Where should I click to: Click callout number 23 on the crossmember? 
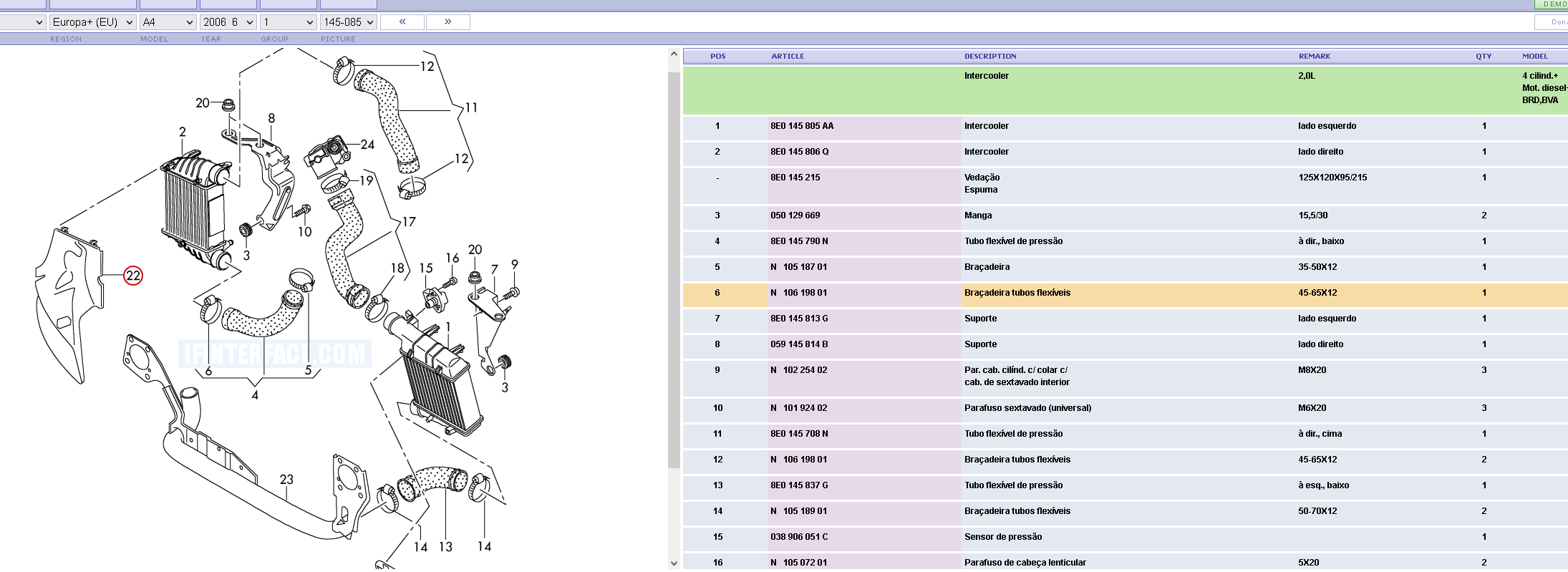(x=286, y=479)
